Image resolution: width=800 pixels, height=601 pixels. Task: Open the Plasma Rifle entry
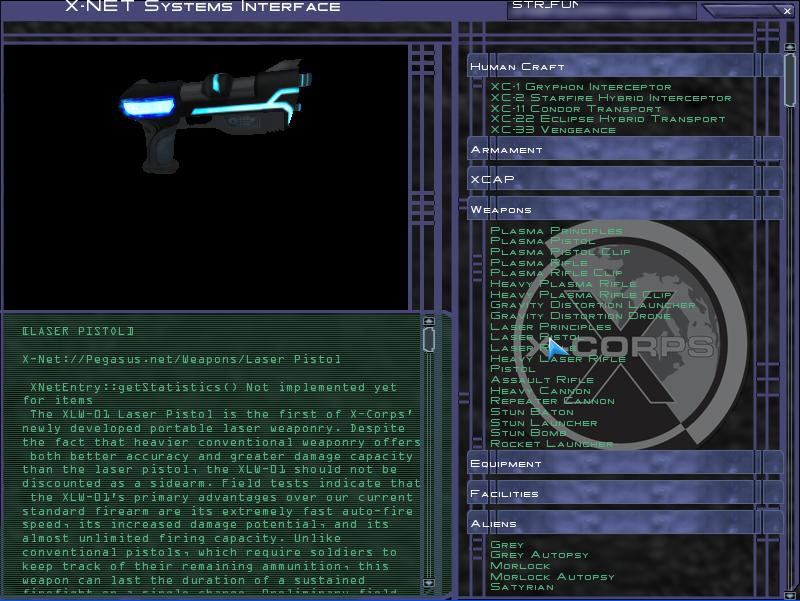[x=539, y=262]
